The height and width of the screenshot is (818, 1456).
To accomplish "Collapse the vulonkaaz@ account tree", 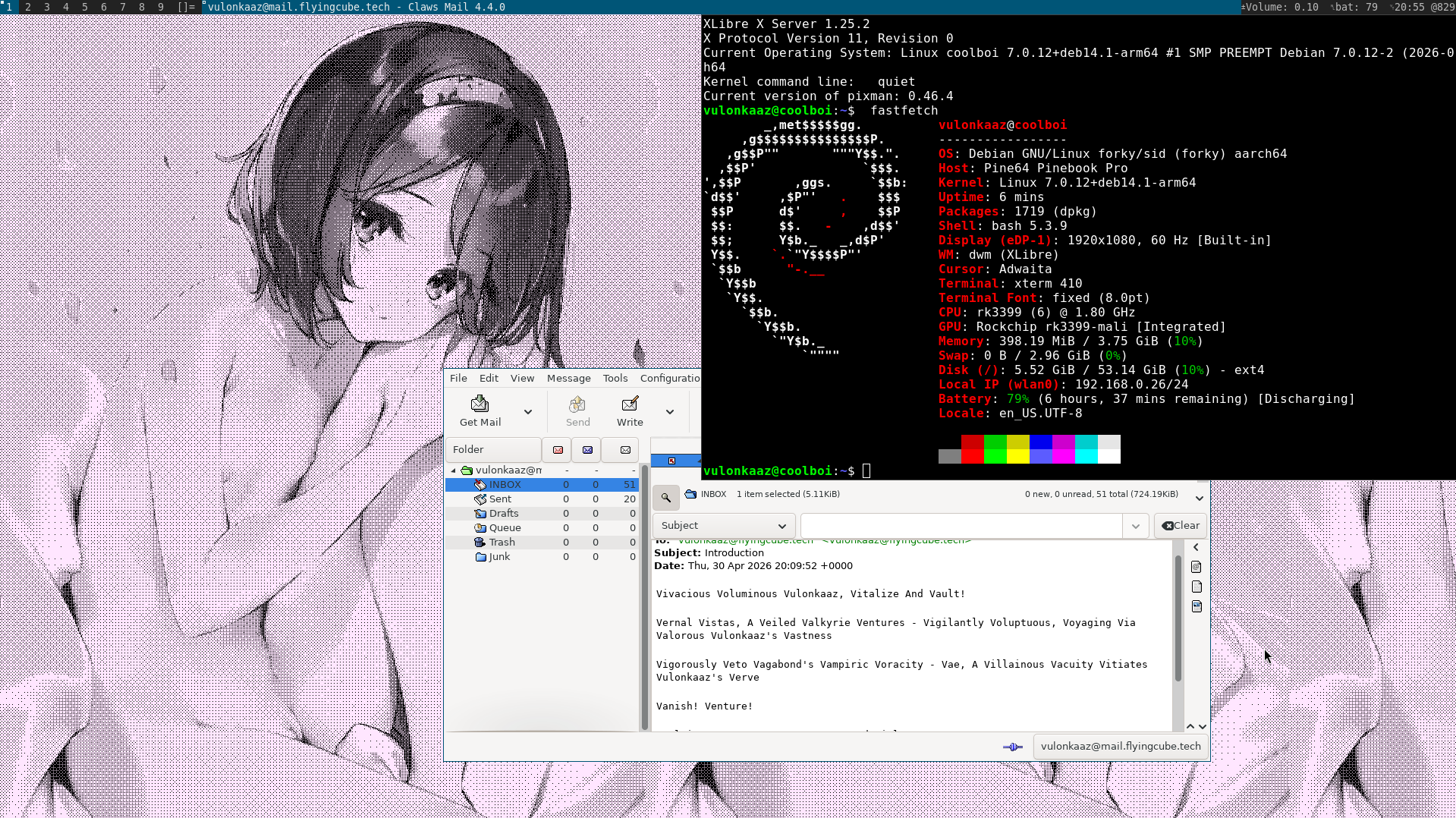I will click(454, 470).
